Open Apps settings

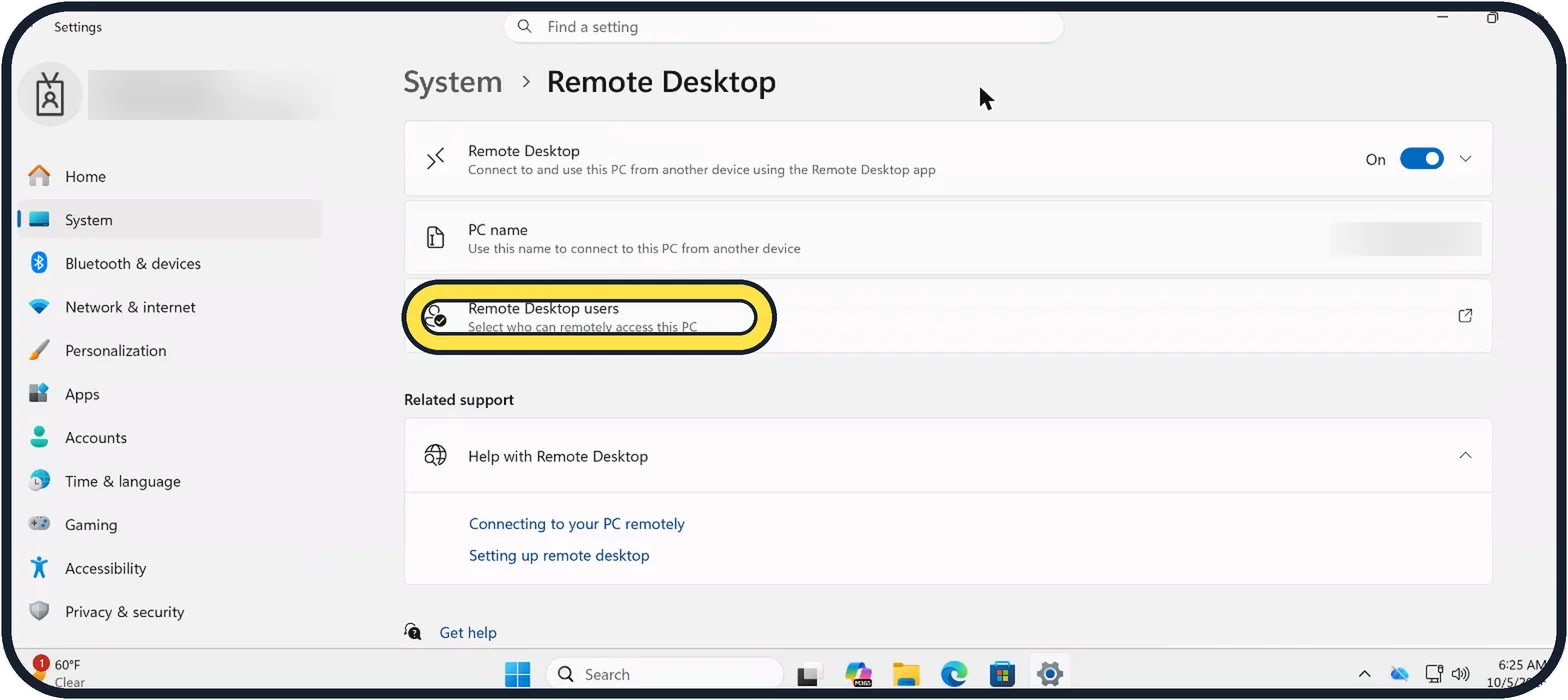click(x=169, y=394)
